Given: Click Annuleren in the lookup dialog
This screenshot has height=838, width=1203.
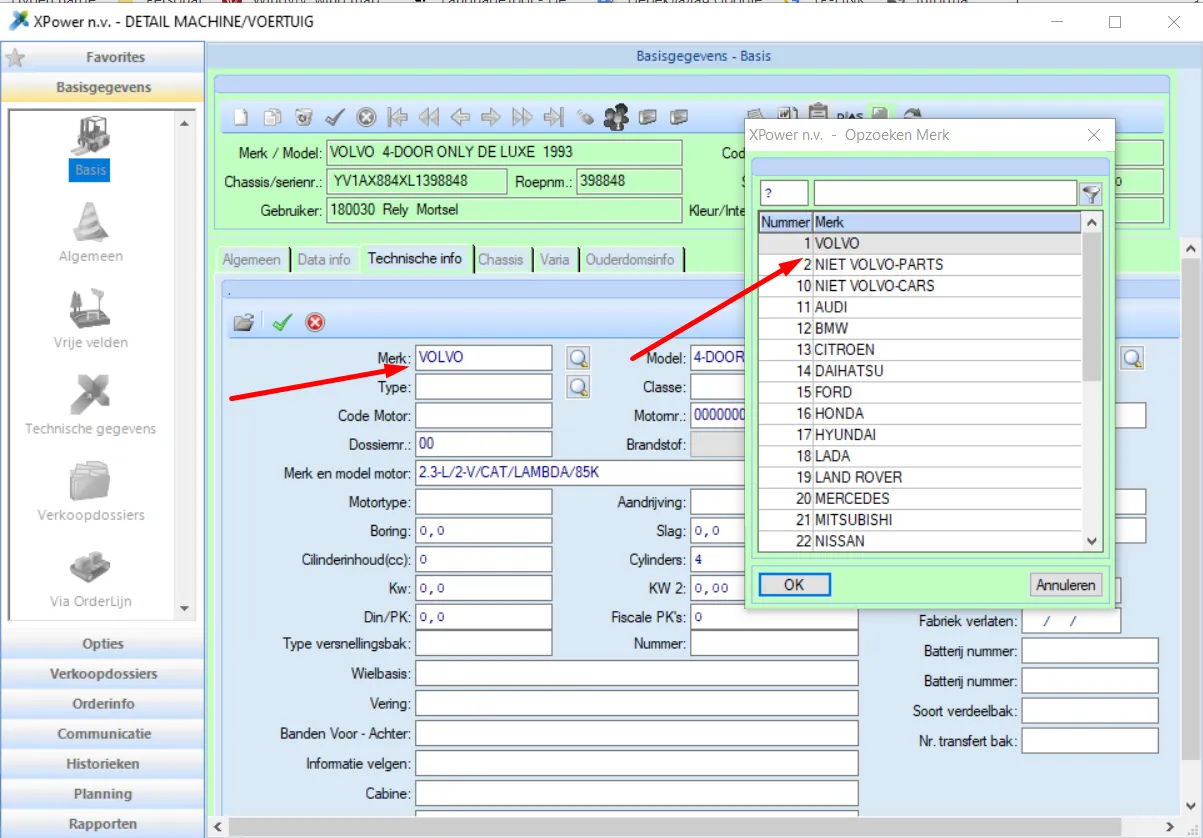Looking at the screenshot, I should coord(1066,585).
